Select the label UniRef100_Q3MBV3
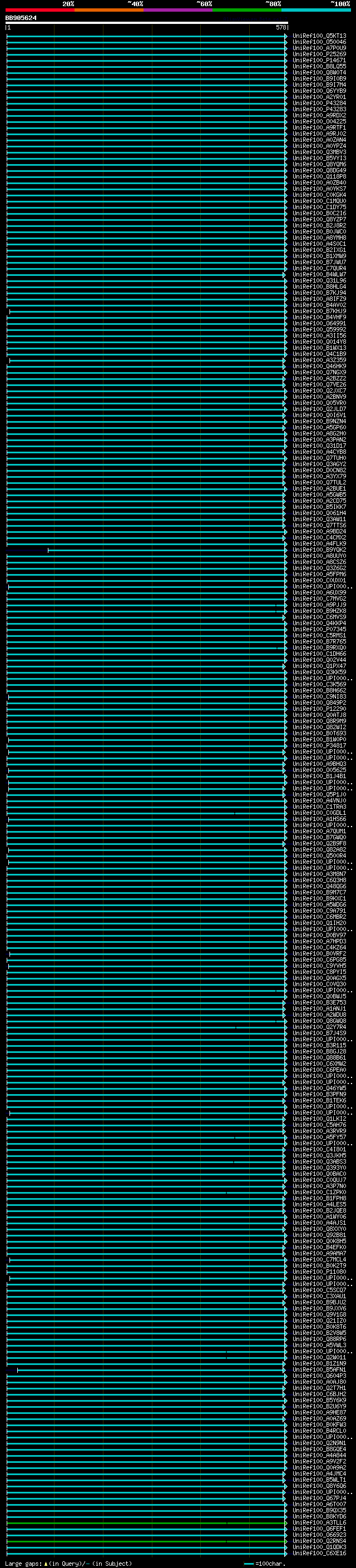The height and width of the screenshot is (1568, 356). click(x=319, y=152)
